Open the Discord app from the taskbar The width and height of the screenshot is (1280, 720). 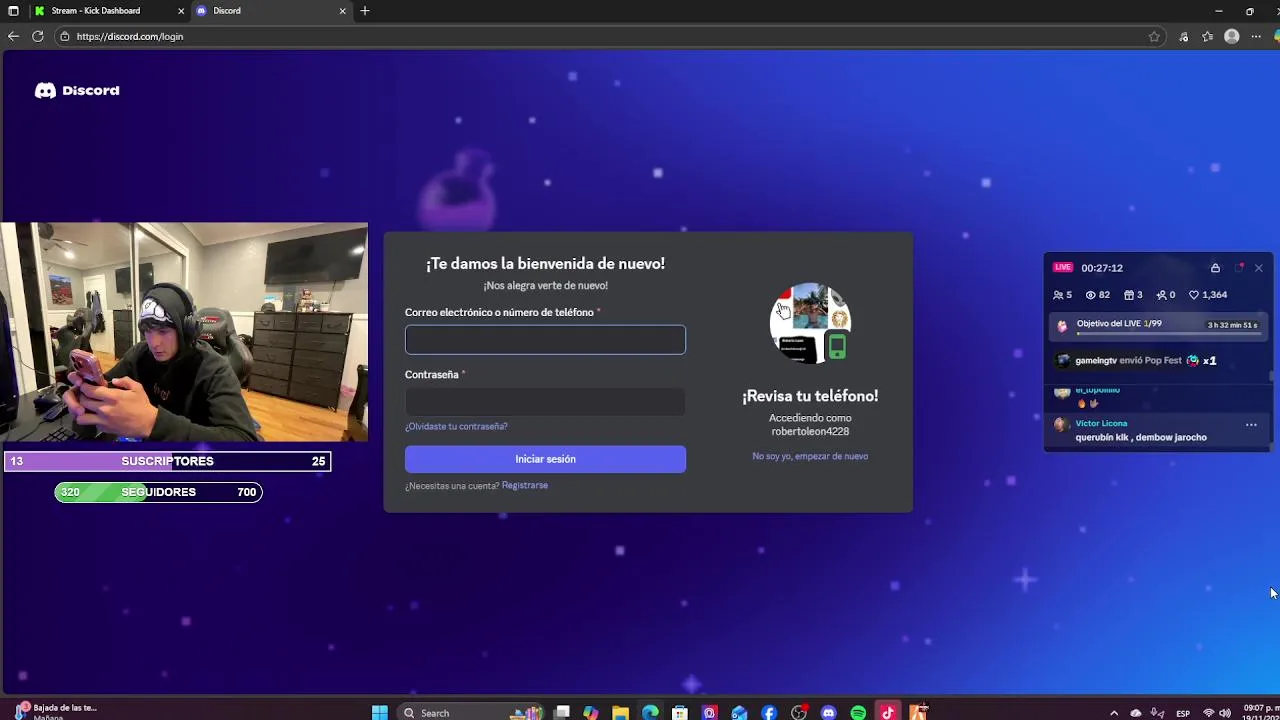click(x=828, y=712)
